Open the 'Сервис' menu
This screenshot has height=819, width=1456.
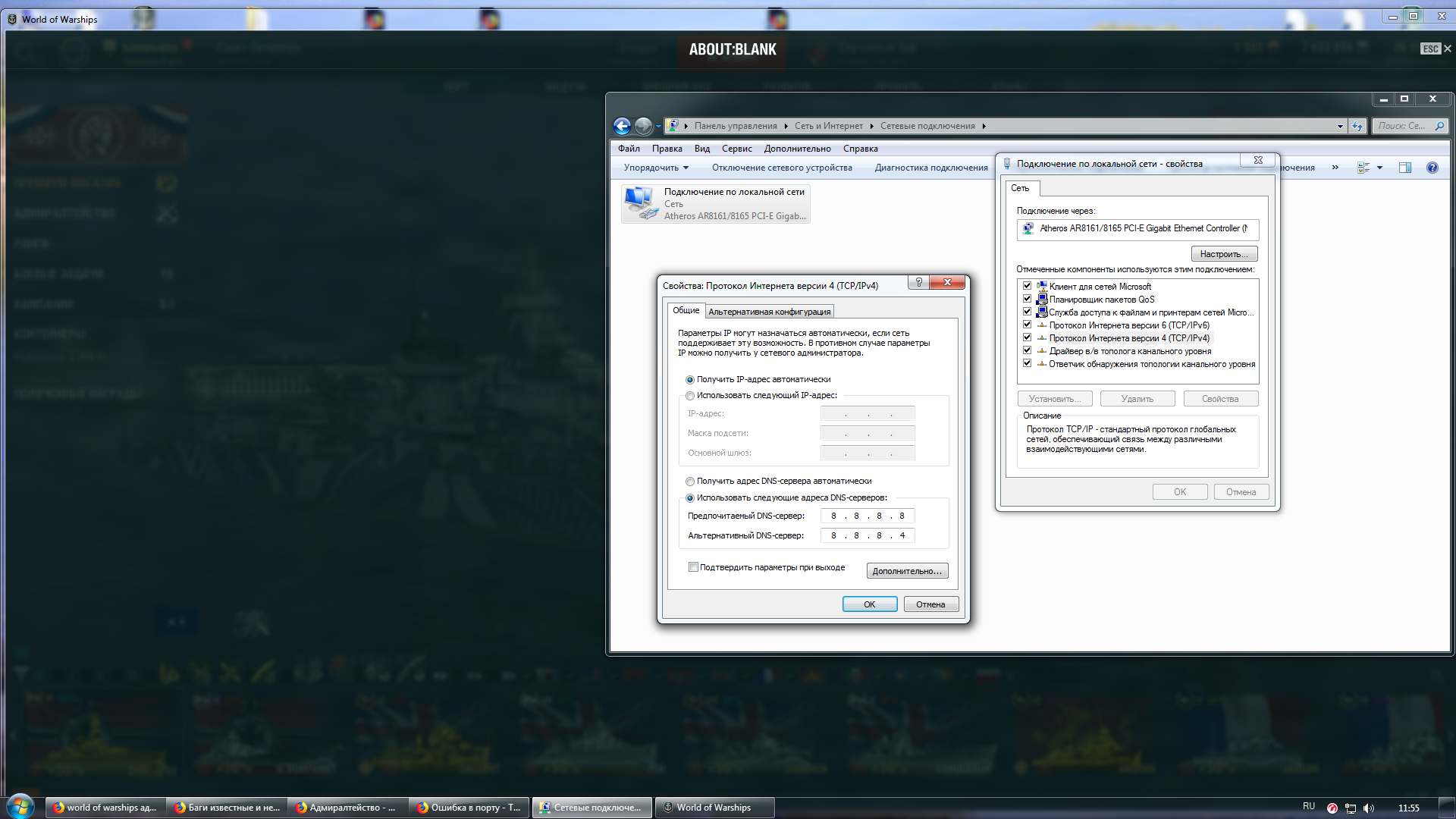click(736, 149)
